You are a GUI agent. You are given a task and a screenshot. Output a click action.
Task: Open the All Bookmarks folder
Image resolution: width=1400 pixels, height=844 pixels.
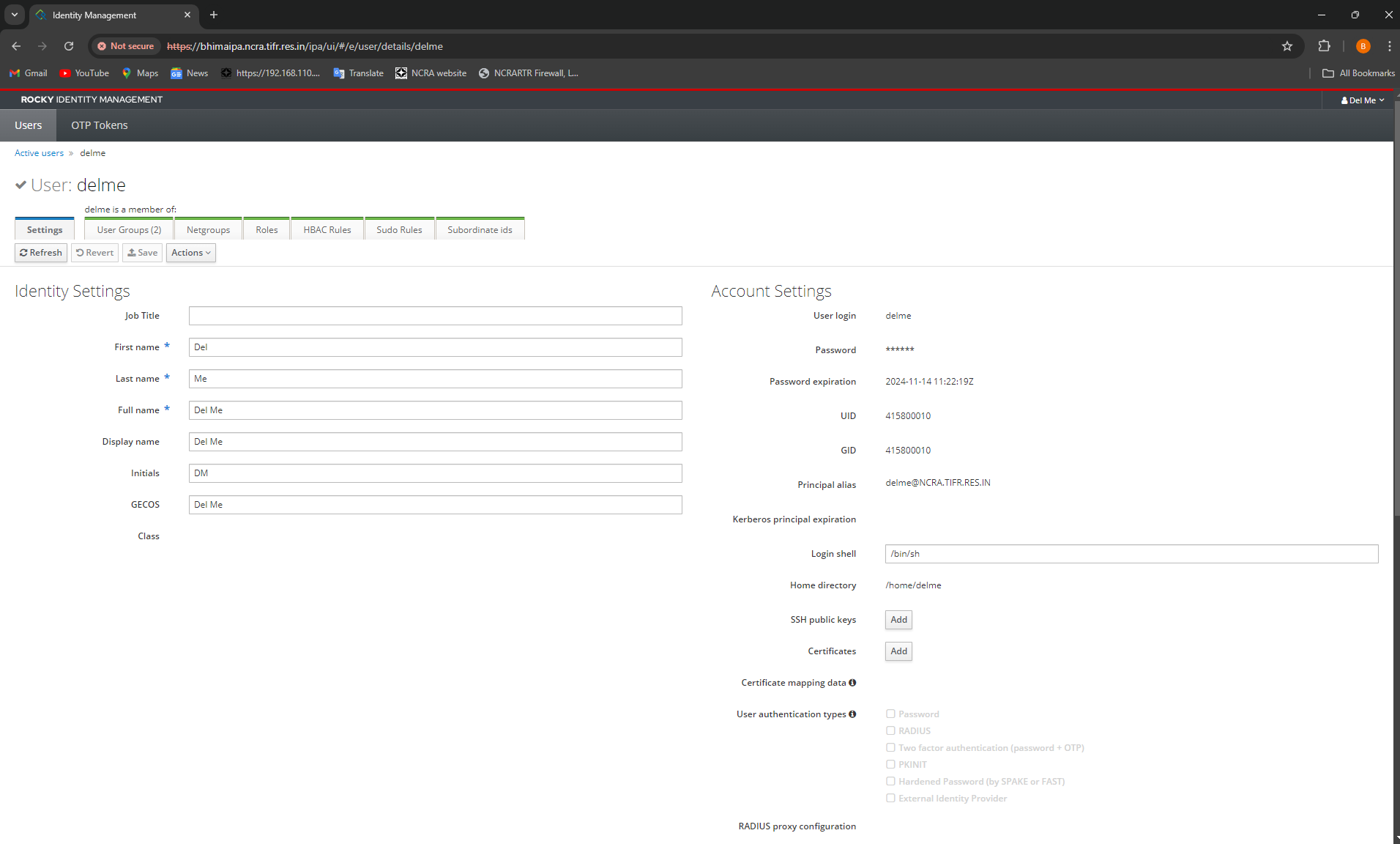(1358, 73)
